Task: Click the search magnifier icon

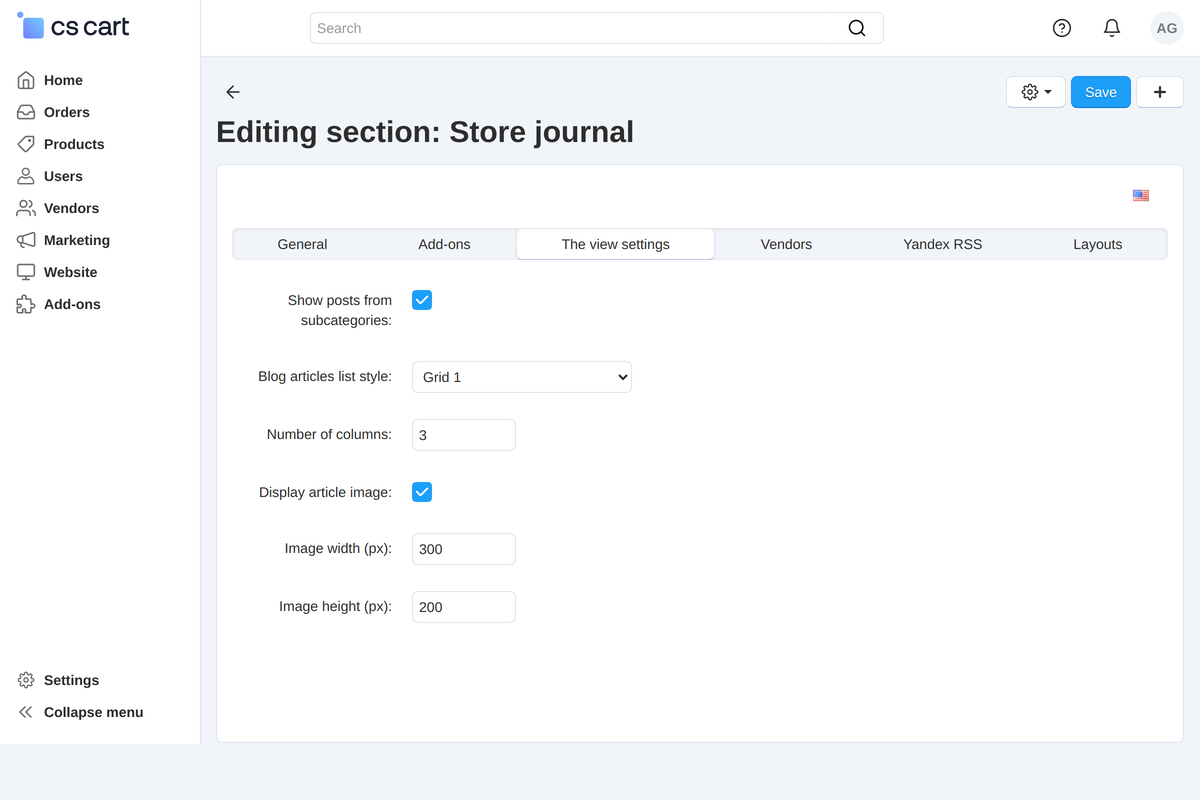Action: [x=857, y=28]
